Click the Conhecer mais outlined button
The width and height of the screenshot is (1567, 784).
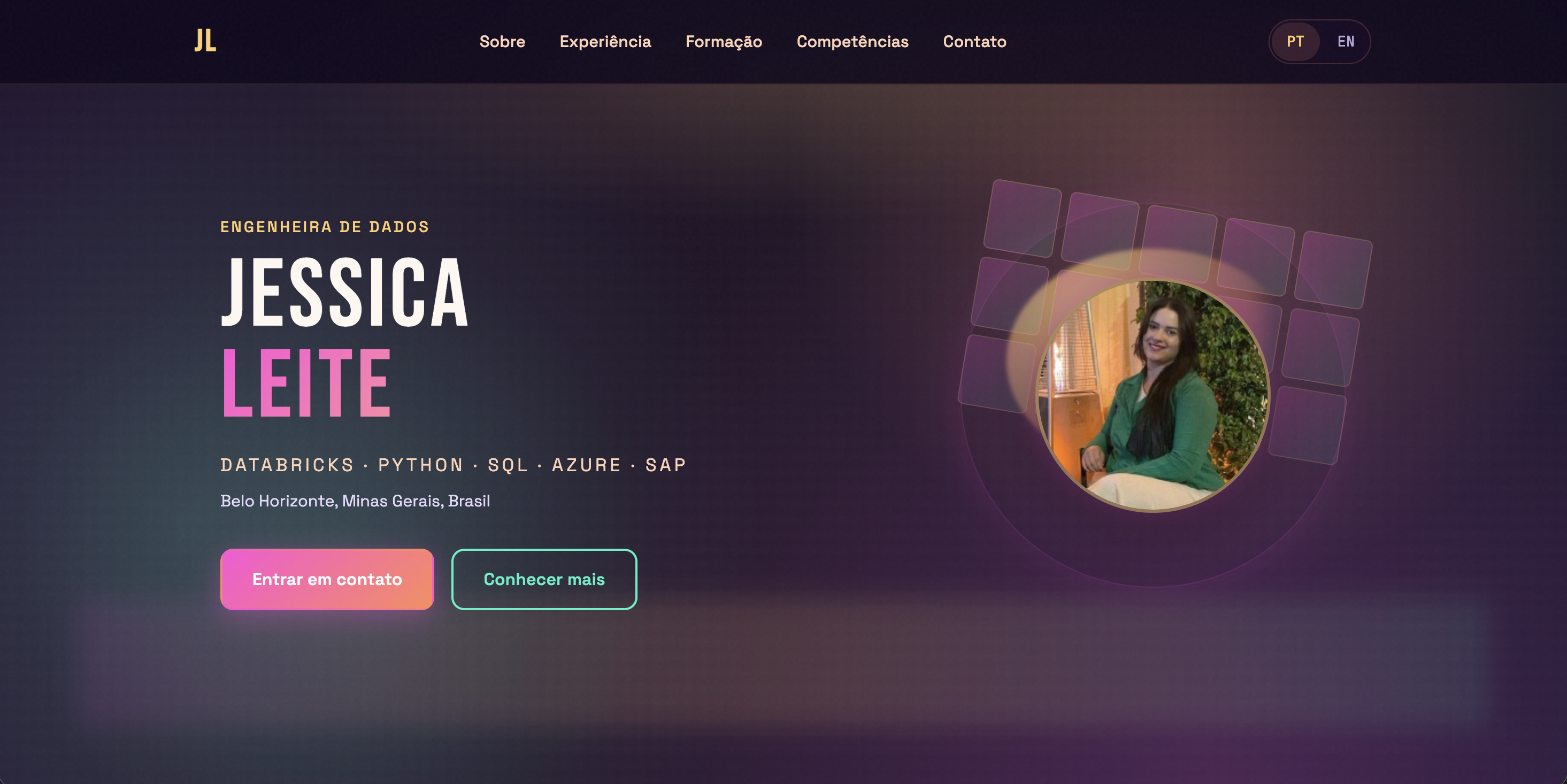[544, 579]
